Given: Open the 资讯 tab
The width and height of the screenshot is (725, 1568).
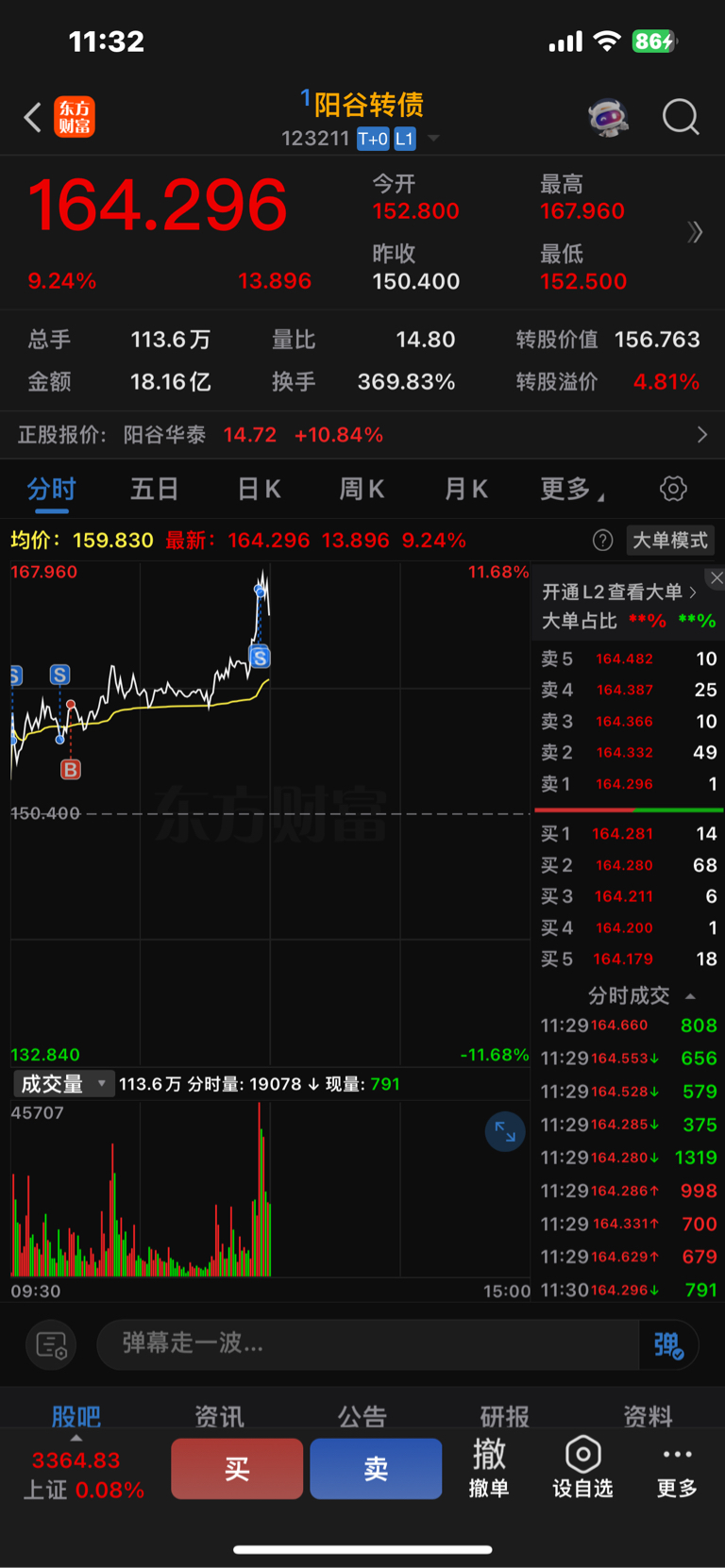Looking at the screenshot, I should (x=219, y=1415).
